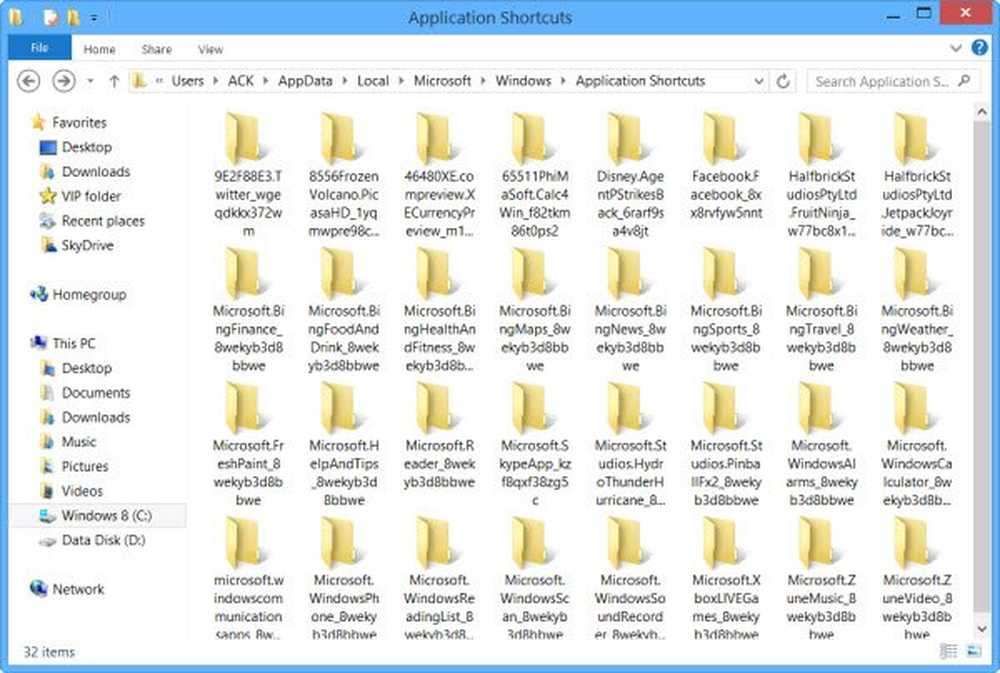Go up one folder level
This screenshot has width=1000, height=673.
click(x=114, y=81)
